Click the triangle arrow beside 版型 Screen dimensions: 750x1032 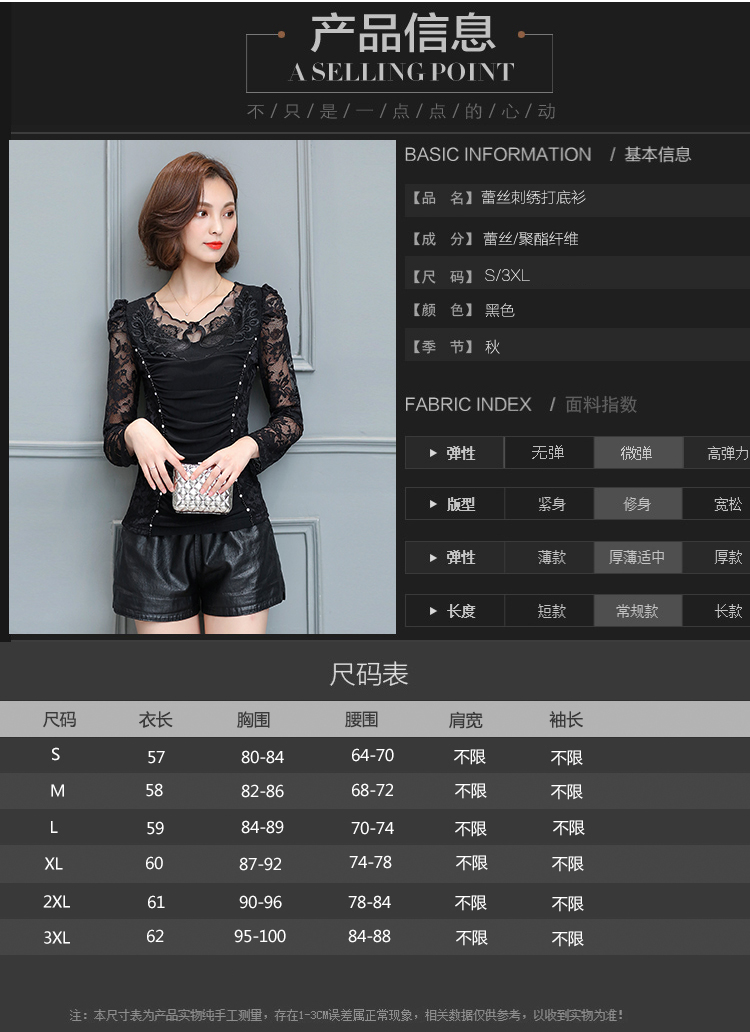(433, 505)
